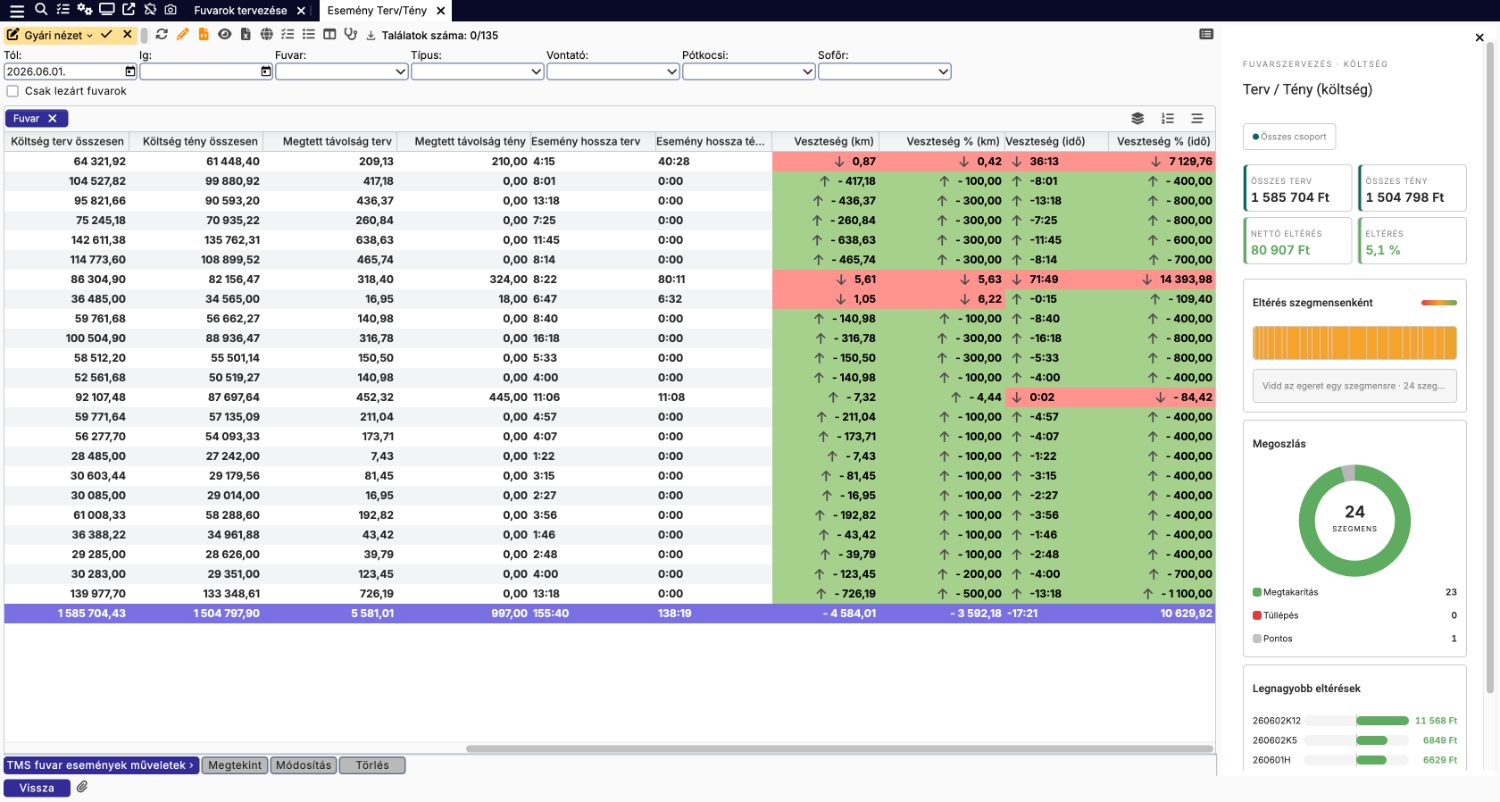This screenshot has height=802, width=1500.
Task: Cancel view with the X icon beside Gyári nézet
Action: click(x=127, y=34)
